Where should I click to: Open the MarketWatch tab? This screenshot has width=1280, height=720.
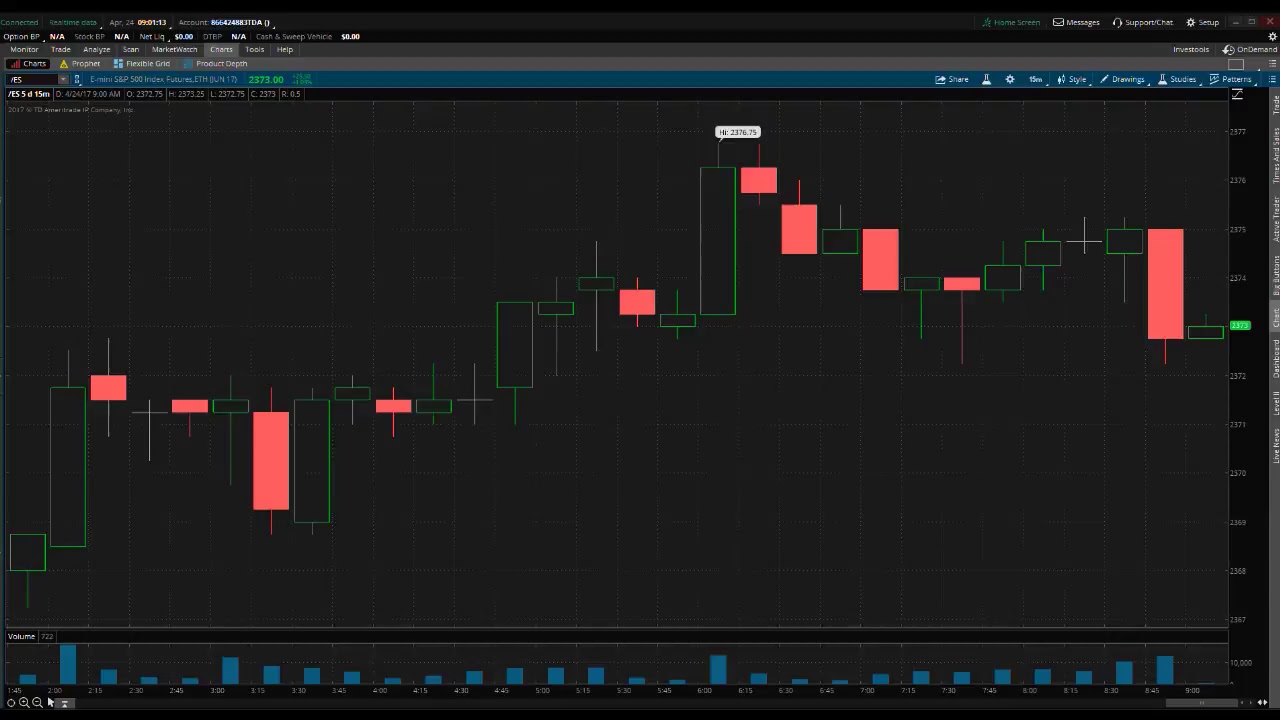pos(175,49)
